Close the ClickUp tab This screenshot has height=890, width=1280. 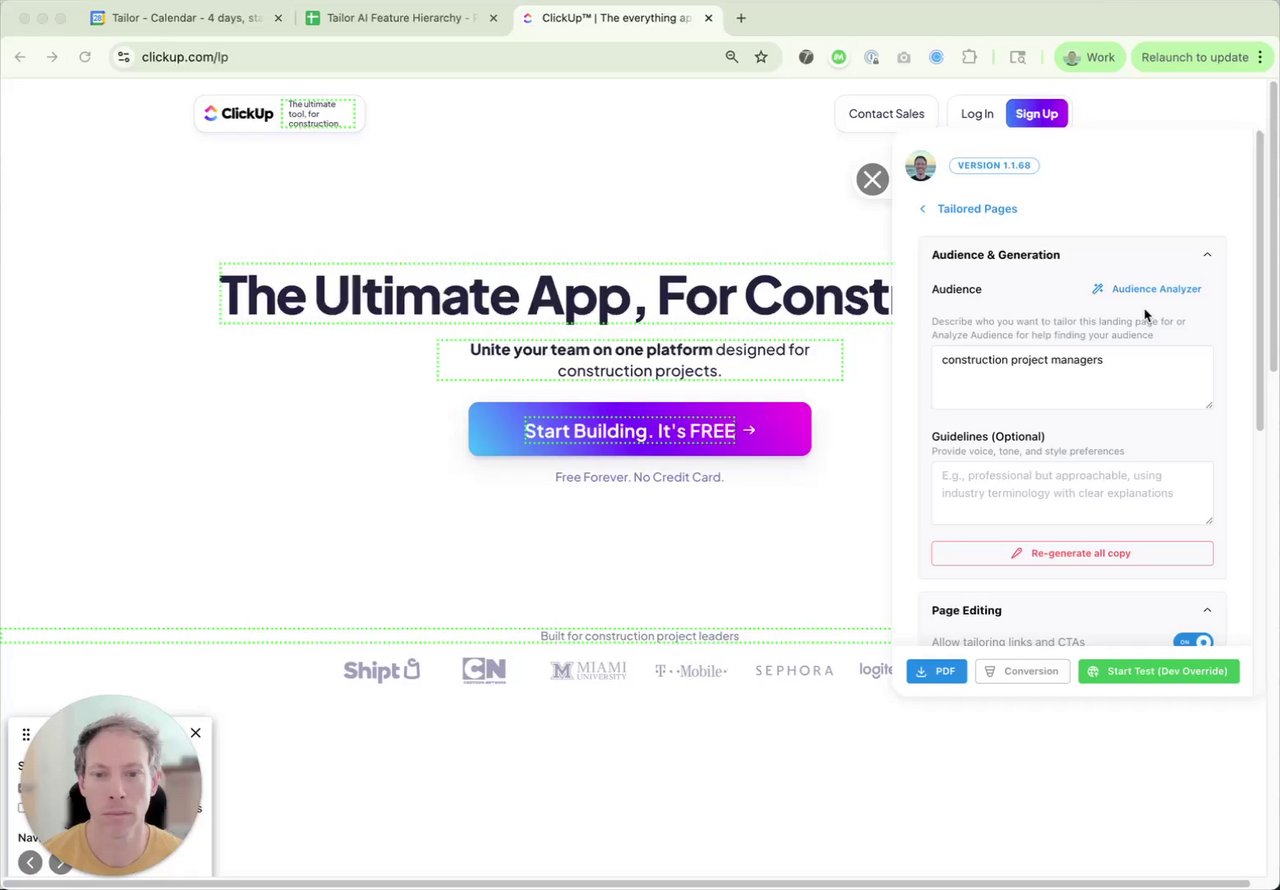[x=709, y=18]
